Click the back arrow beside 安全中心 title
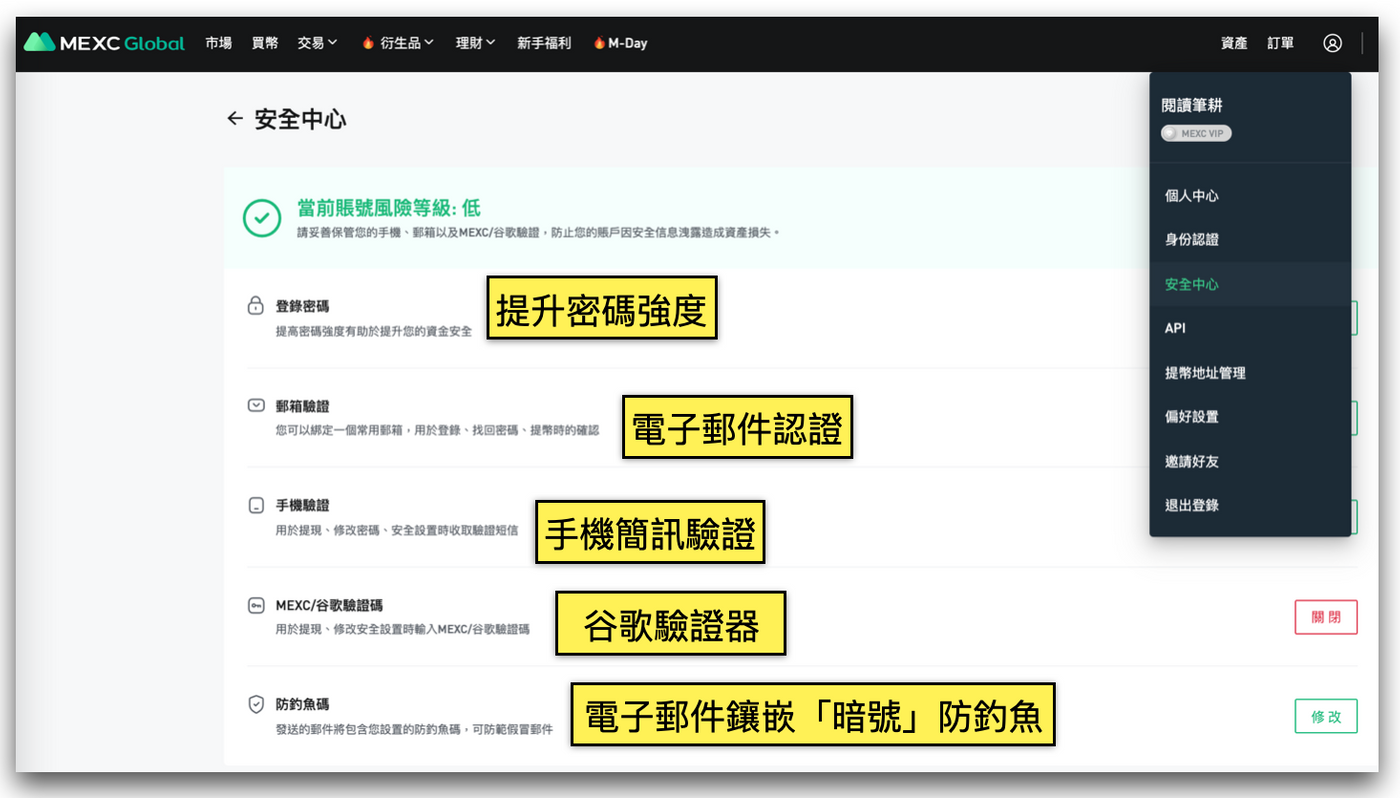This screenshot has height=798, width=1400. 233,118
